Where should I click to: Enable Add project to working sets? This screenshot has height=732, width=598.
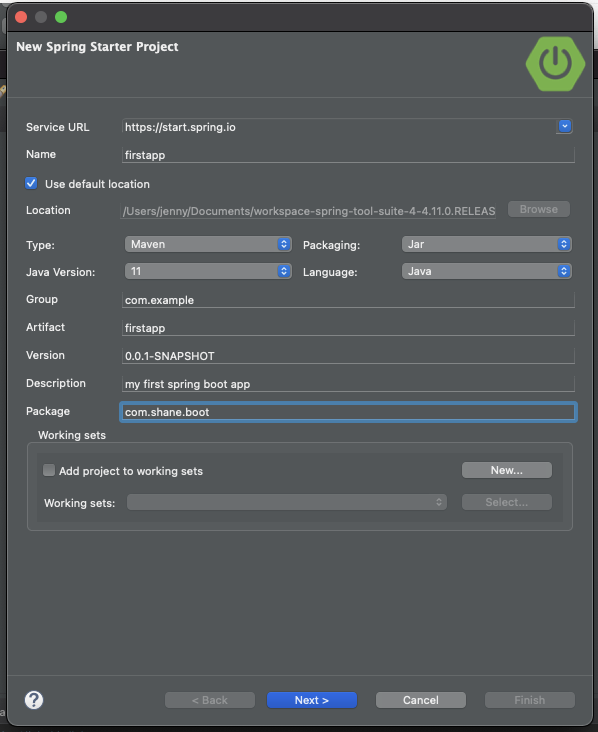49,470
